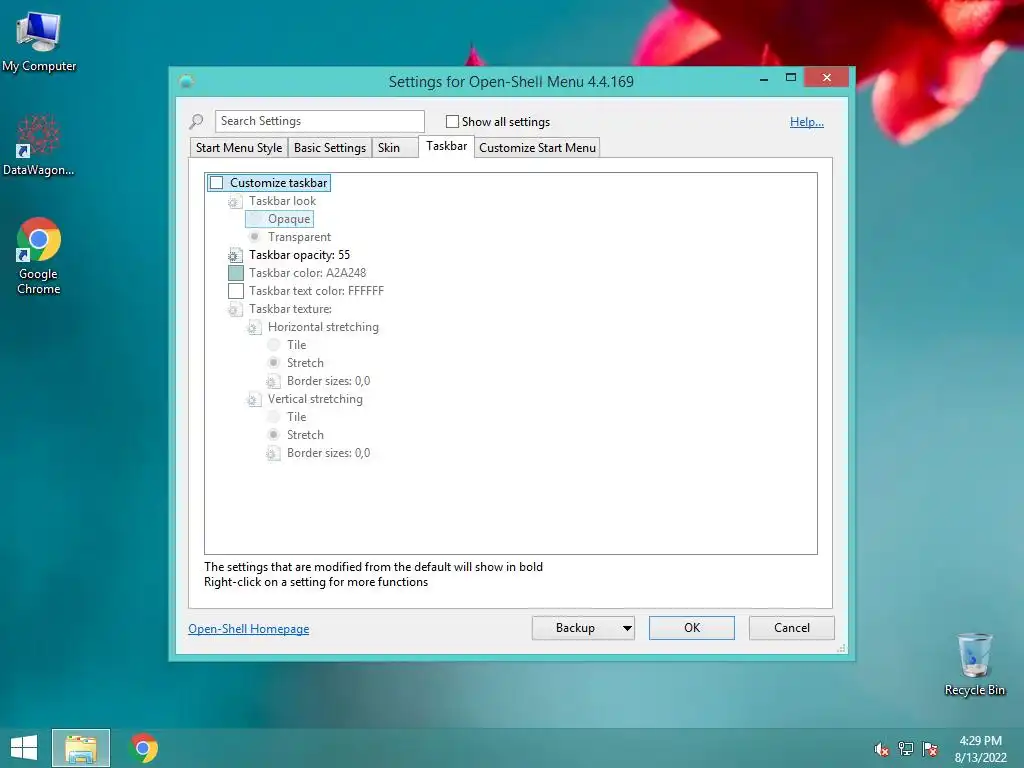
Task: Click the gear icon beside Taskbar opacity
Action: pyautogui.click(x=234, y=255)
